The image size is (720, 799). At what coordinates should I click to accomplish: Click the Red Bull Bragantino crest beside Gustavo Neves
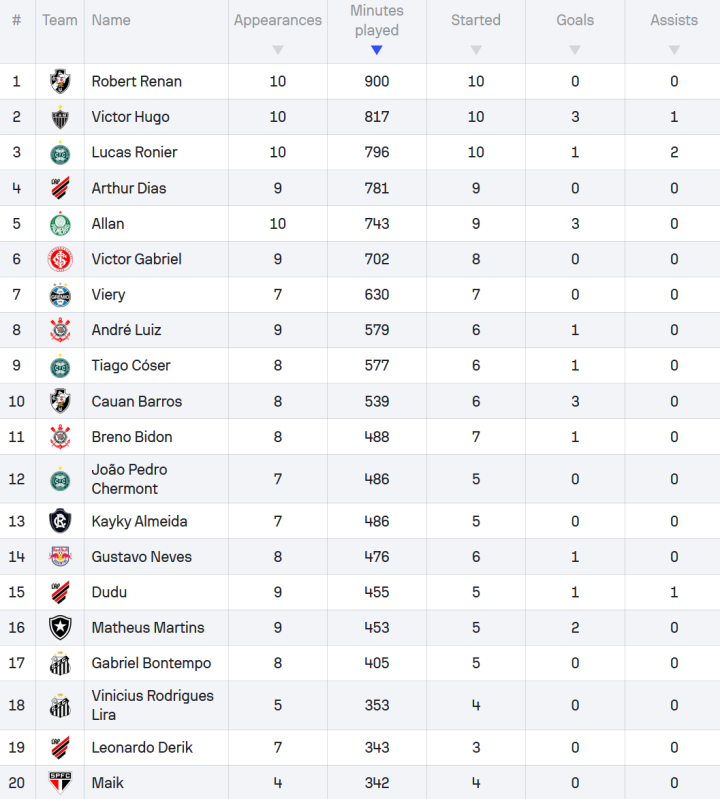tap(60, 557)
